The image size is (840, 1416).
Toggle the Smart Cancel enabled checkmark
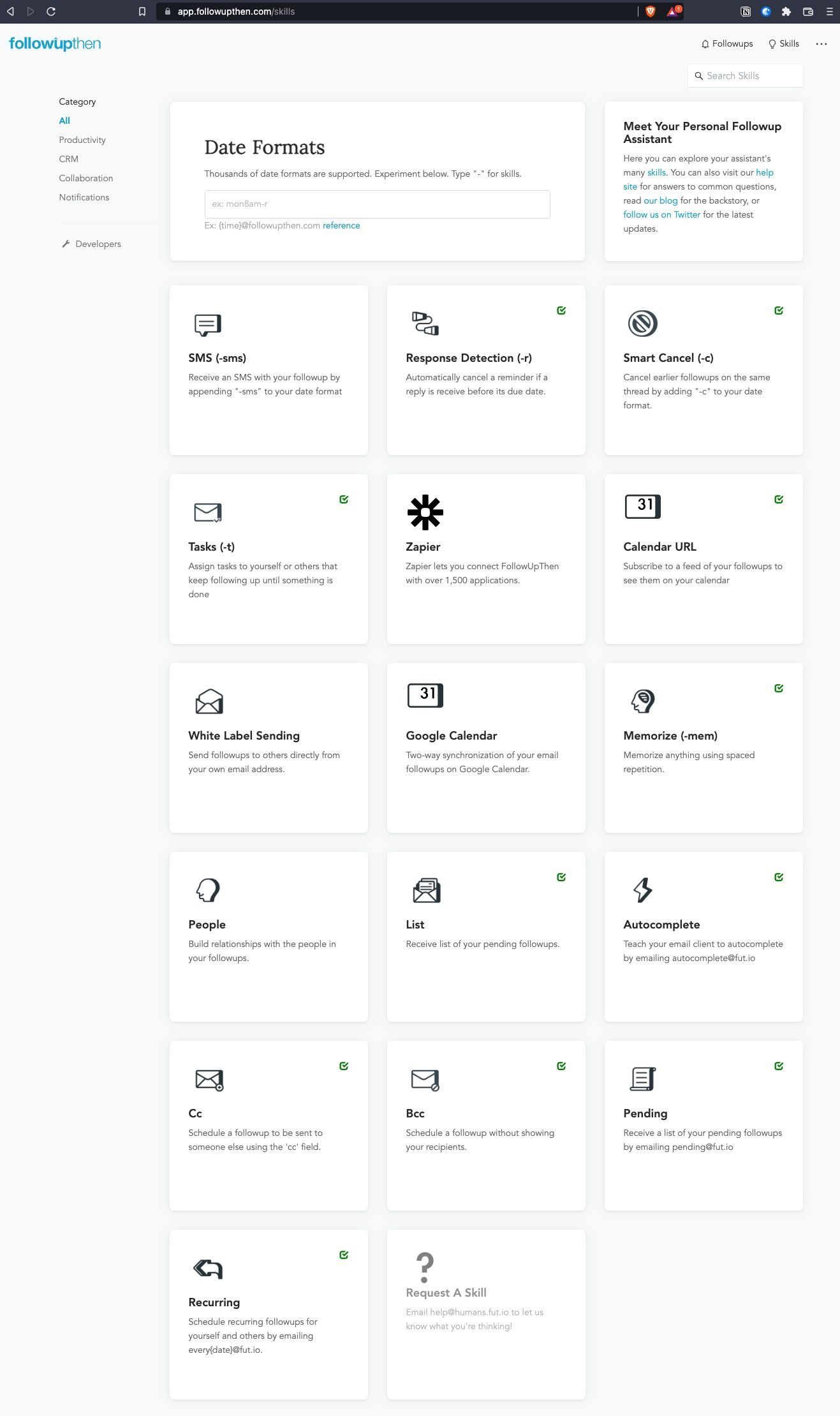pyautogui.click(x=779, y=311)
